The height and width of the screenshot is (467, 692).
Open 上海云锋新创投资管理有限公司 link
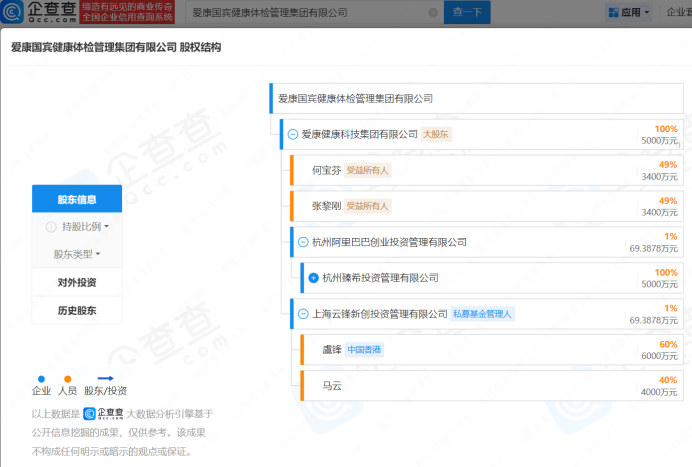[x=380, y=314]
